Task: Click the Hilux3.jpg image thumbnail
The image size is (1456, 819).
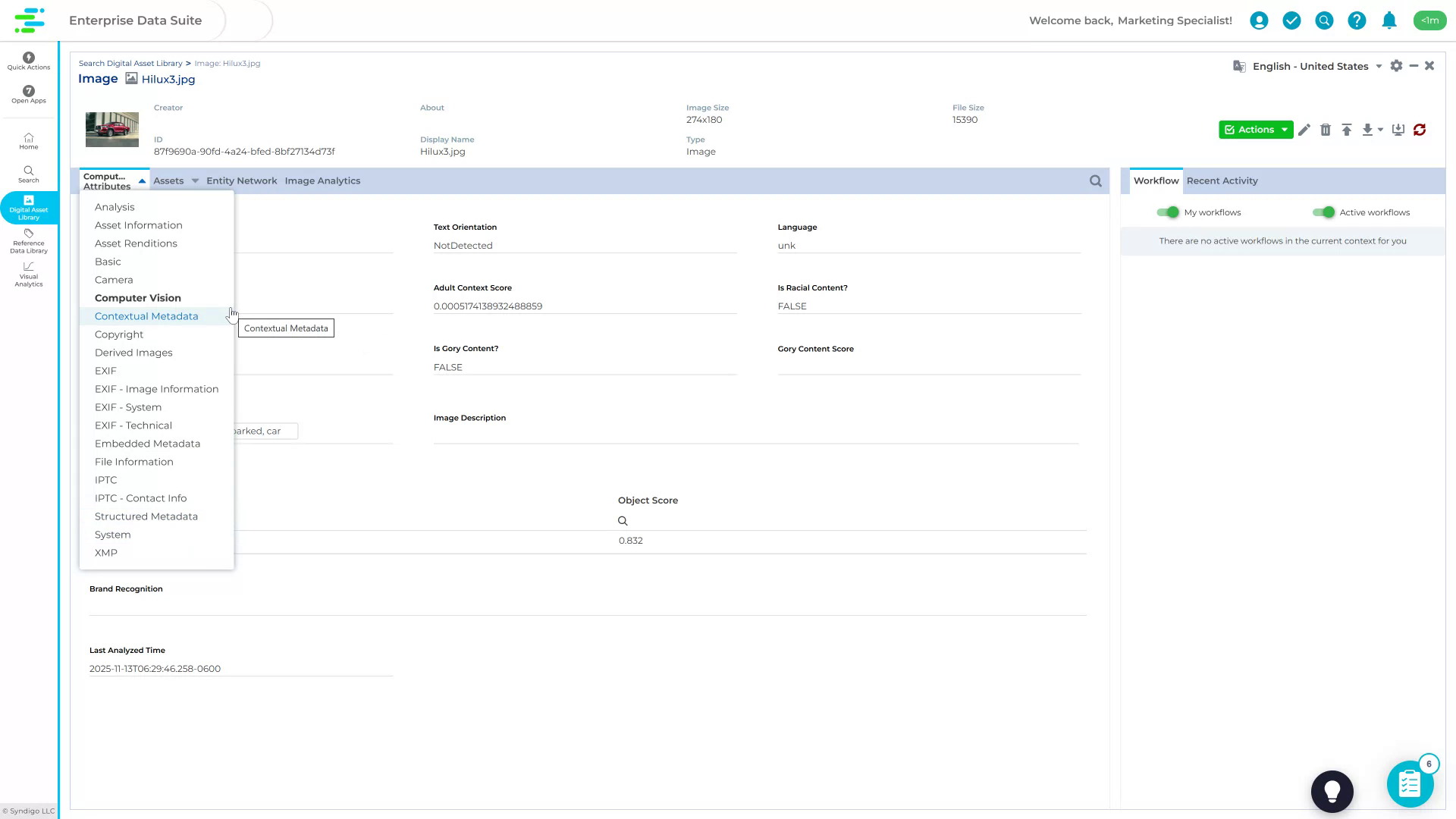Action: [x=112, y=129]
